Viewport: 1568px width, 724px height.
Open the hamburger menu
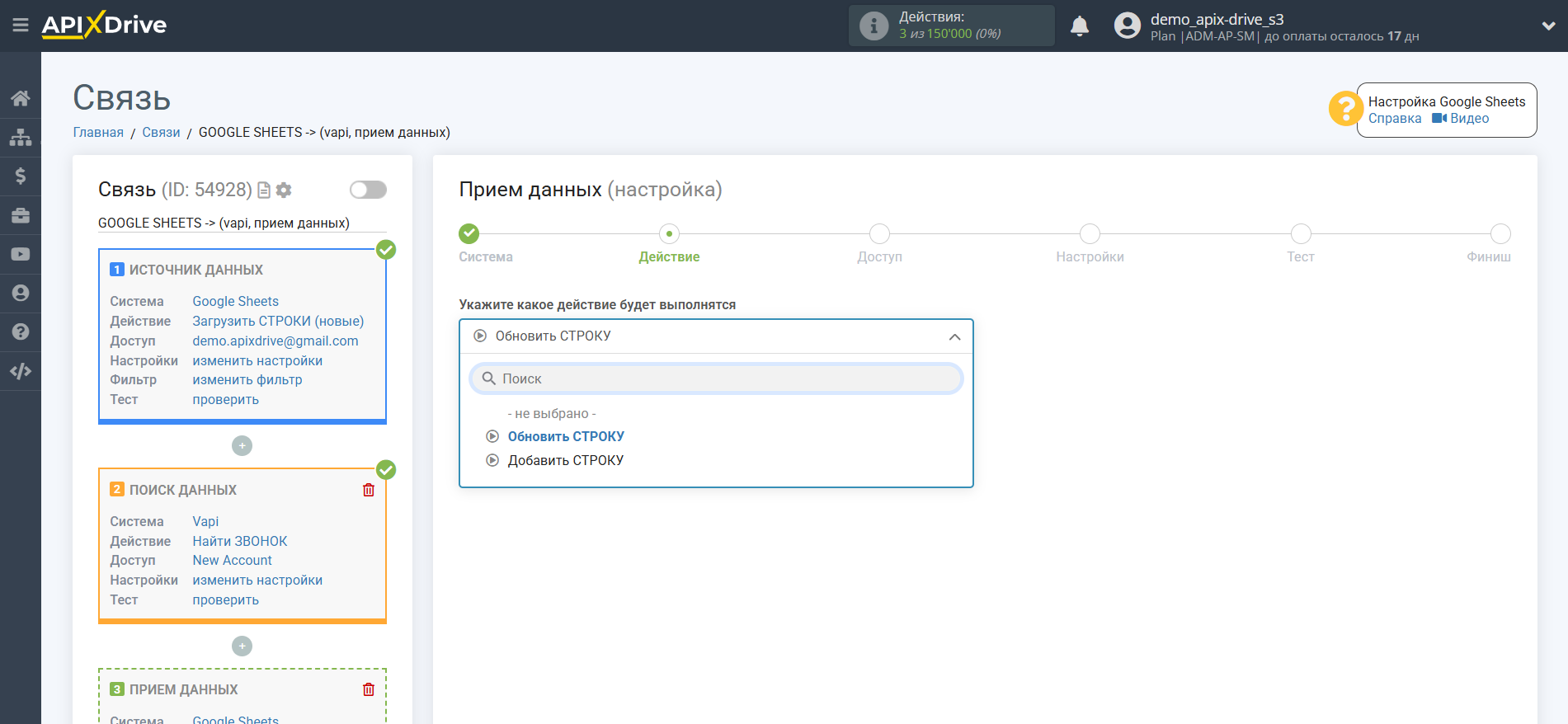coord(21,26)
